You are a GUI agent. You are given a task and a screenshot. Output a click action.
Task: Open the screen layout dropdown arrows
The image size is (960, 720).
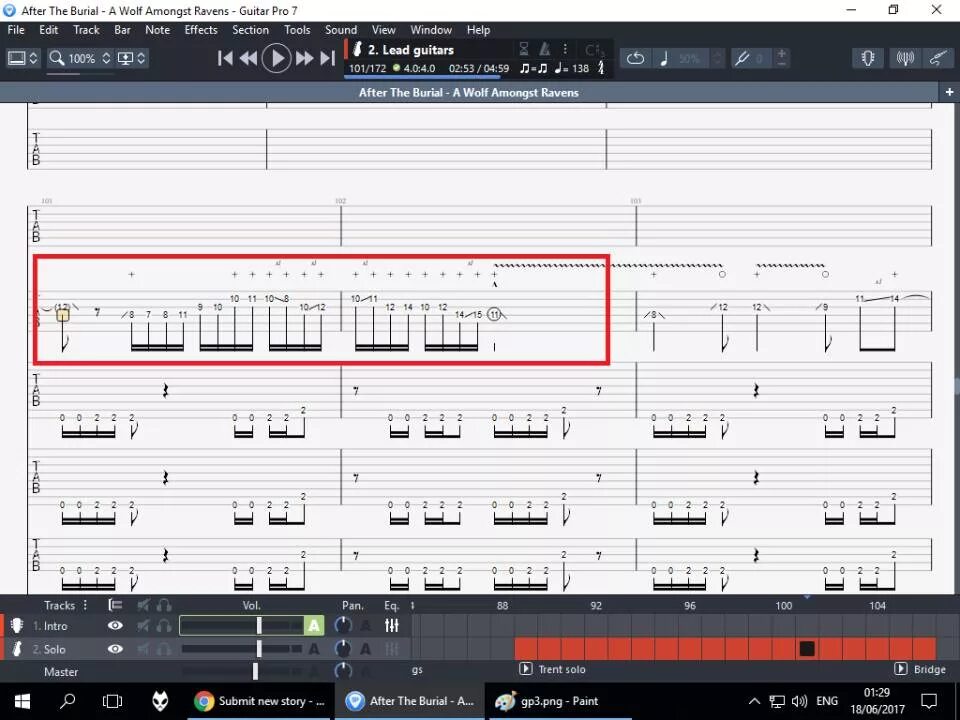(34, 58)
